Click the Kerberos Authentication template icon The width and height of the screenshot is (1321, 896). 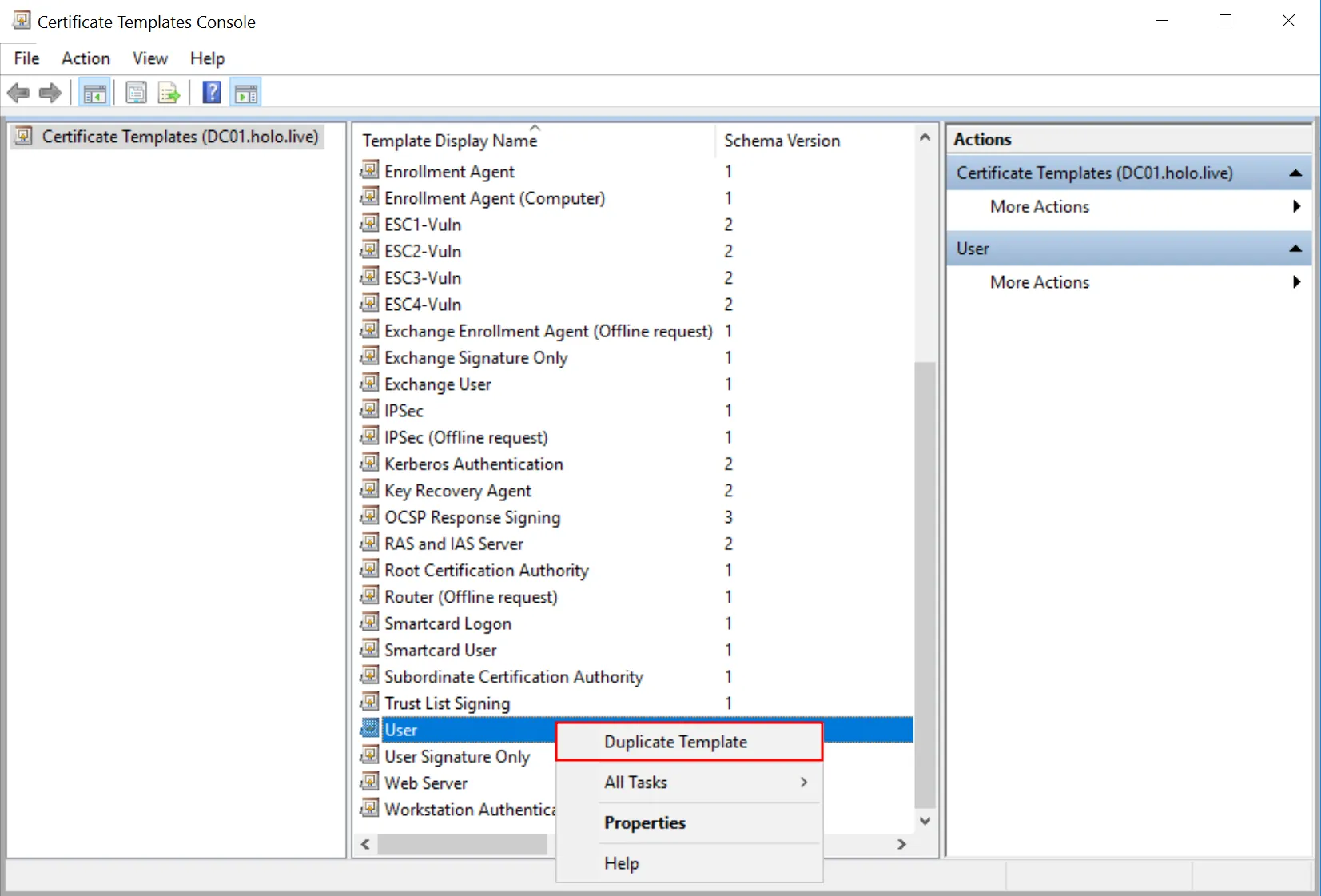click(x=369, y=463)
